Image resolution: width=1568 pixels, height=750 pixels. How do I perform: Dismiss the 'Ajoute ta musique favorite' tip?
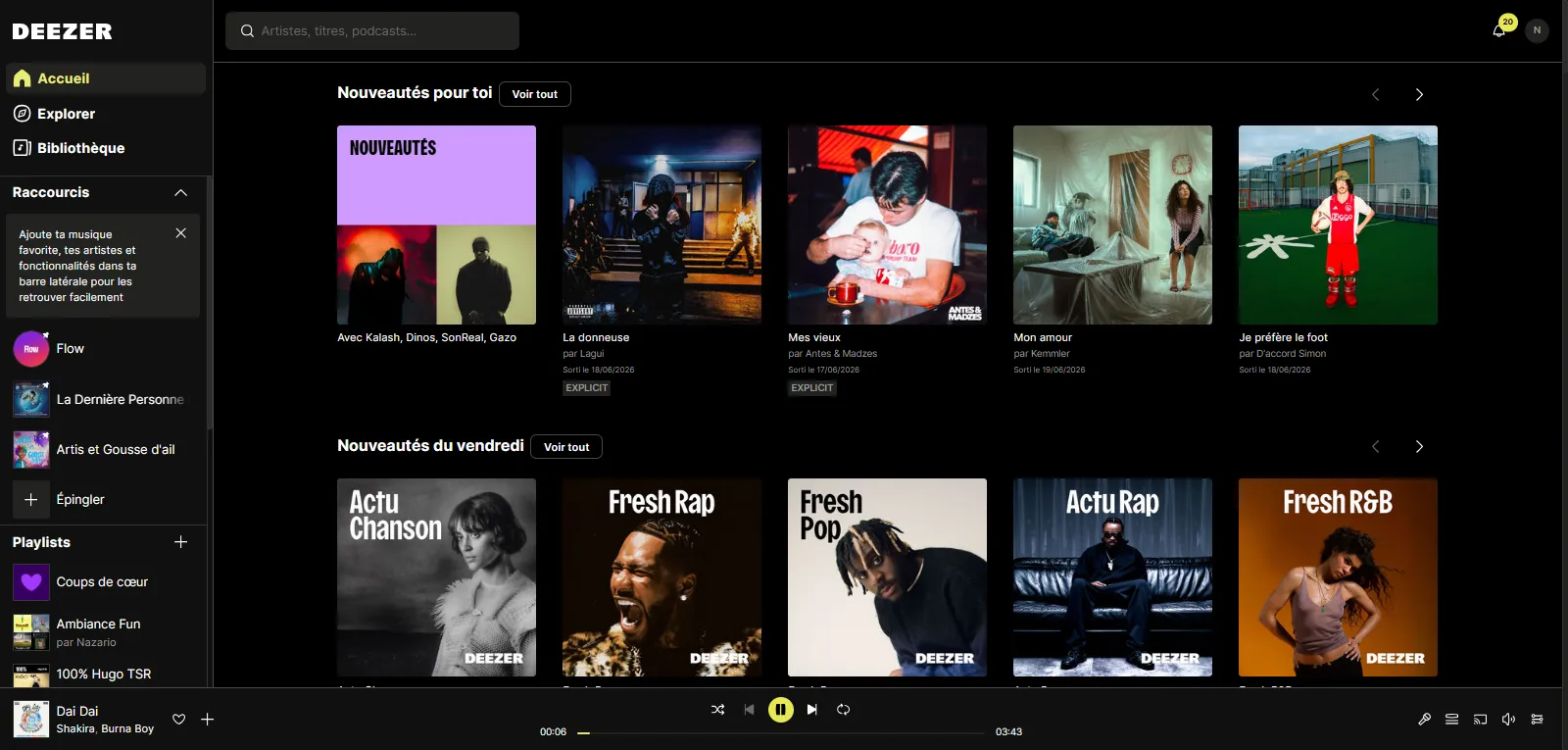pos(180,233)
